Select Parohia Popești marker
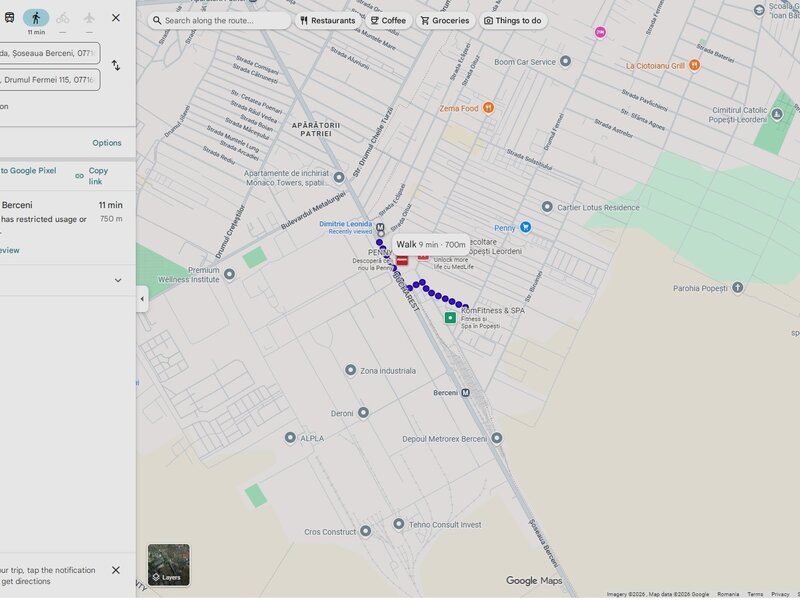This screenshot has height=600, width=800. tap(737, 288)
